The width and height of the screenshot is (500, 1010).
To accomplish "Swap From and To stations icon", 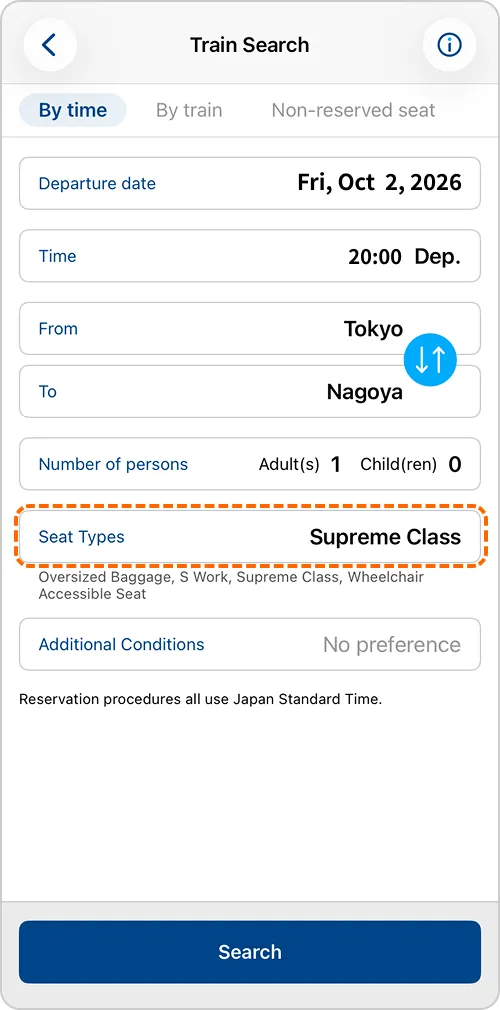I will coord(430,360).
